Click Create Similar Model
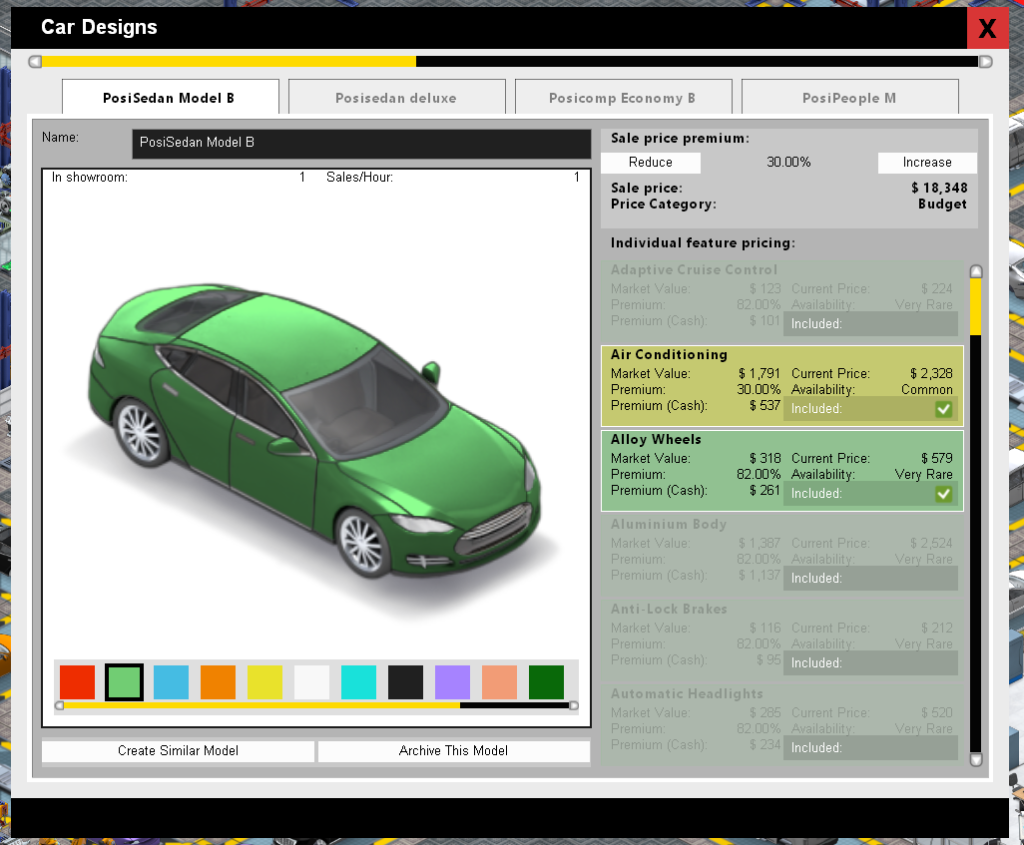1024x845 pixels. pyautogui.click(x=177, y=751)
